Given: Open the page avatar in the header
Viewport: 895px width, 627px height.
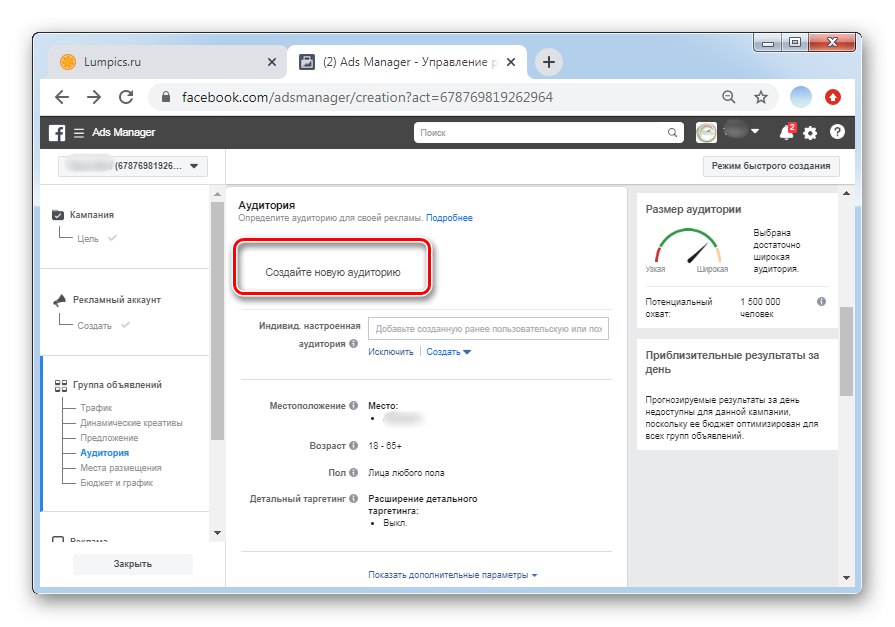Looking at the screenshot, I should [x=706, y=132].
